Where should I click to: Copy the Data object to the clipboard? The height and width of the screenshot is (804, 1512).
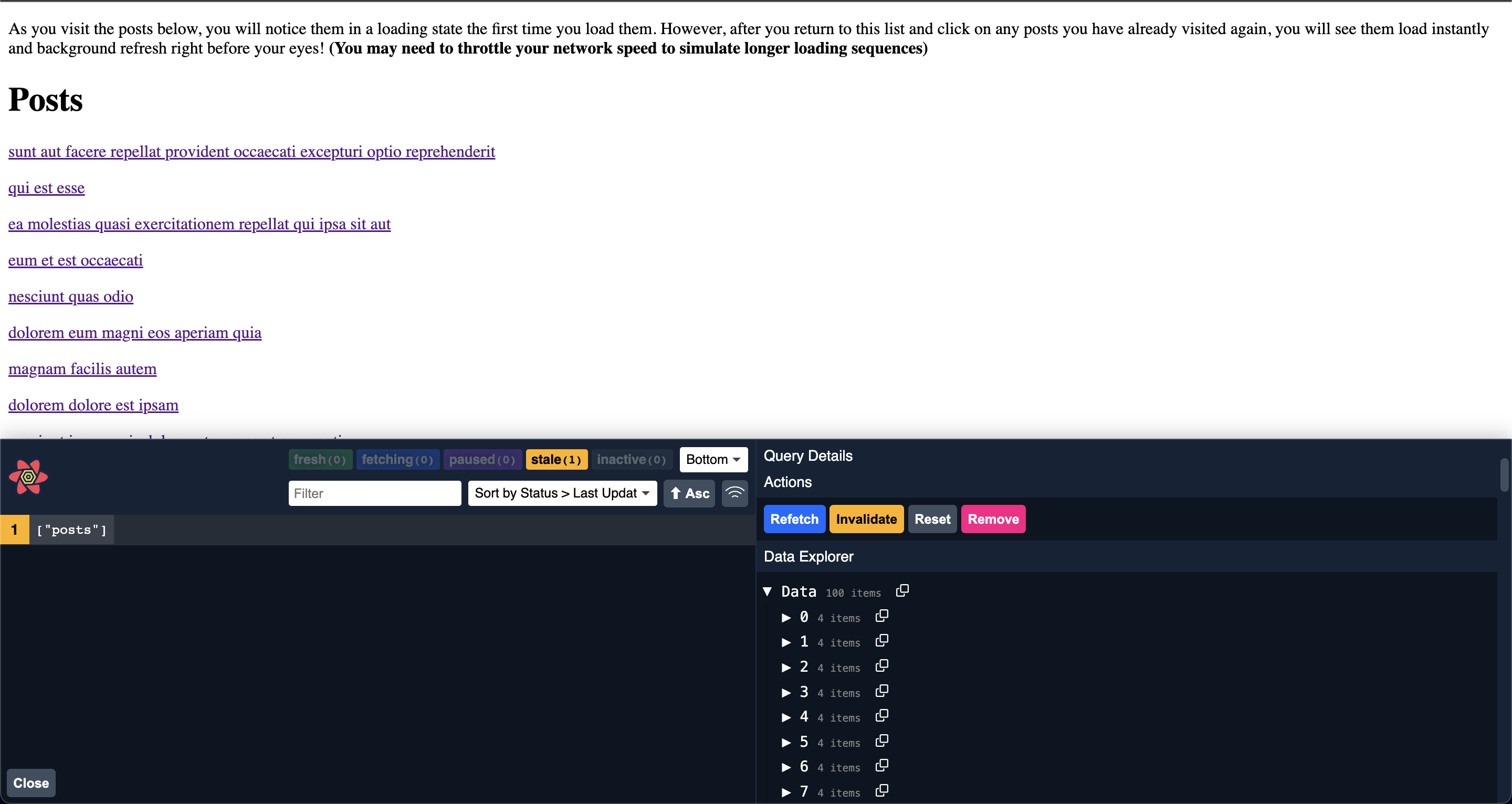[x=902, y=590]
